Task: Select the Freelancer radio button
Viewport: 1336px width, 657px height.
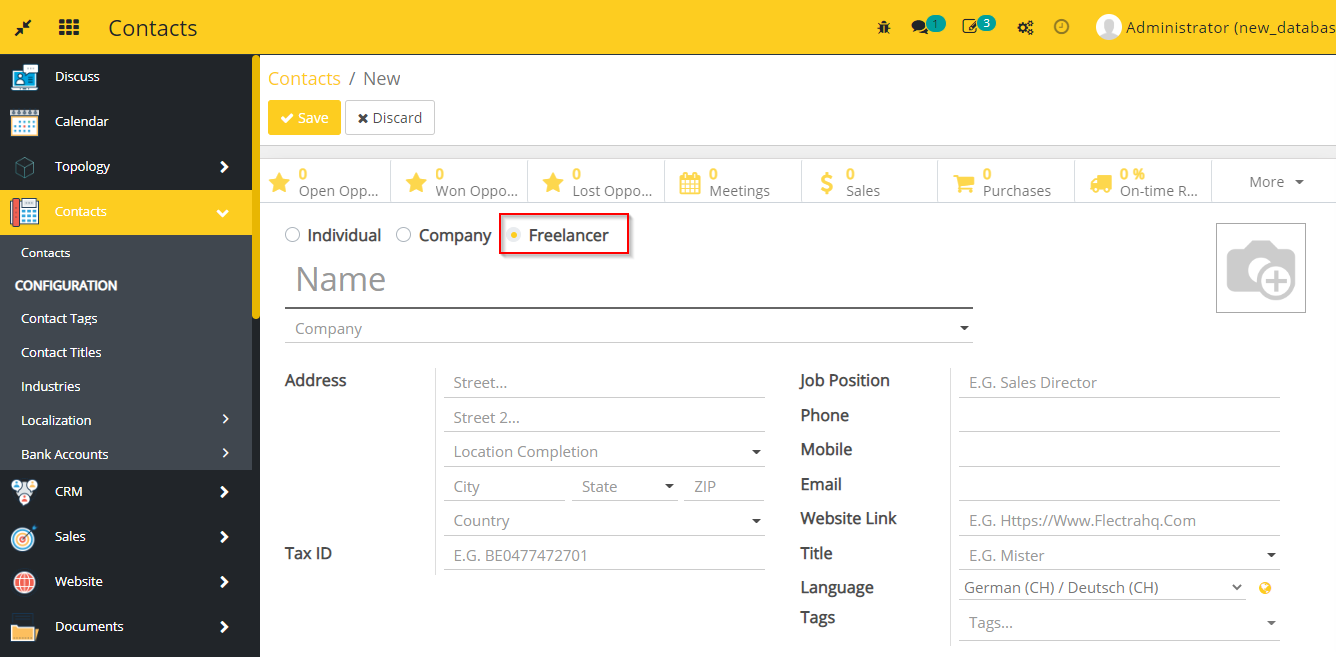Action: [x=514, y=235]
